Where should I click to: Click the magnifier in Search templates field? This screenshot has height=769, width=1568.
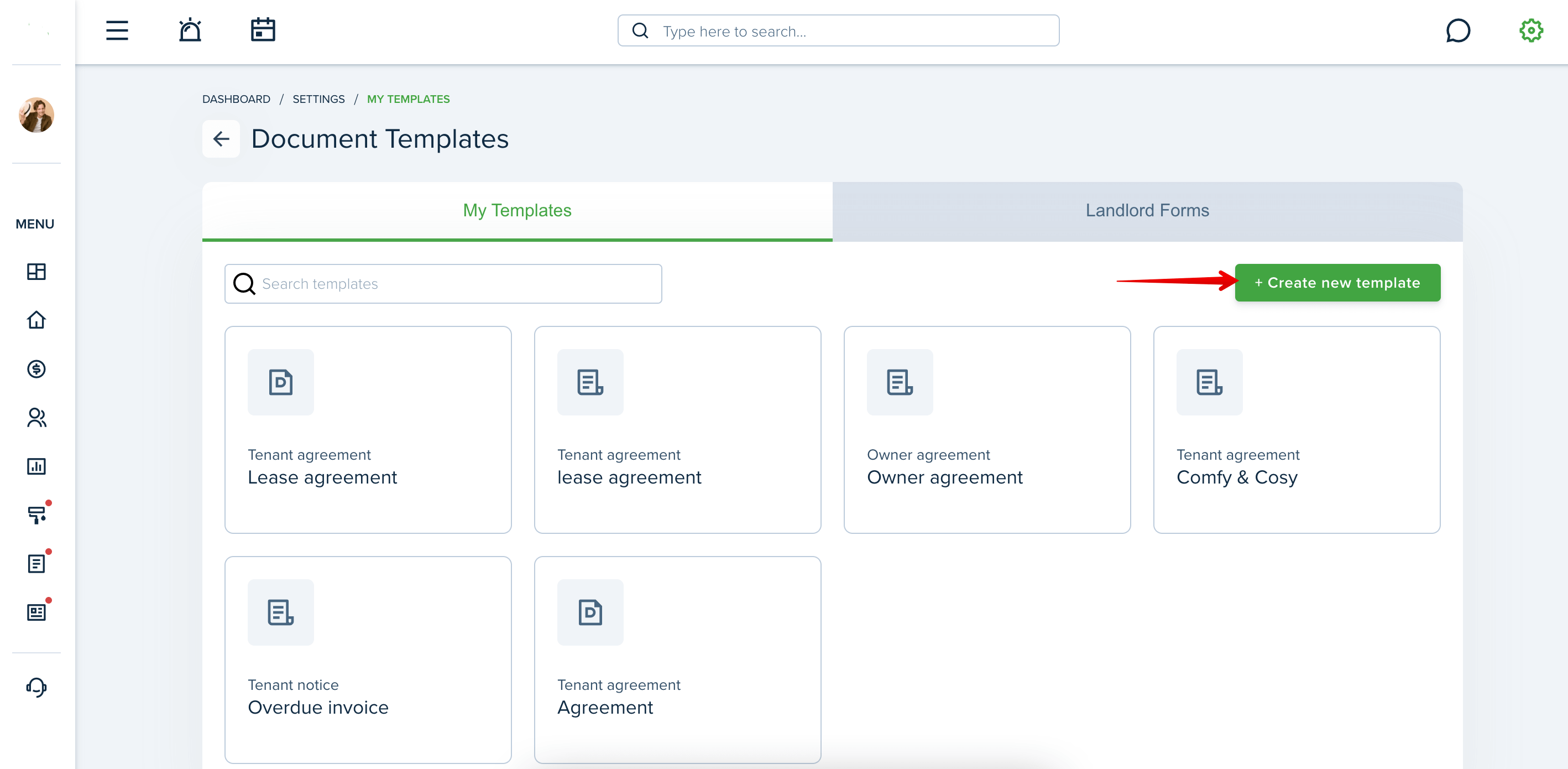(x=245, y=284)
